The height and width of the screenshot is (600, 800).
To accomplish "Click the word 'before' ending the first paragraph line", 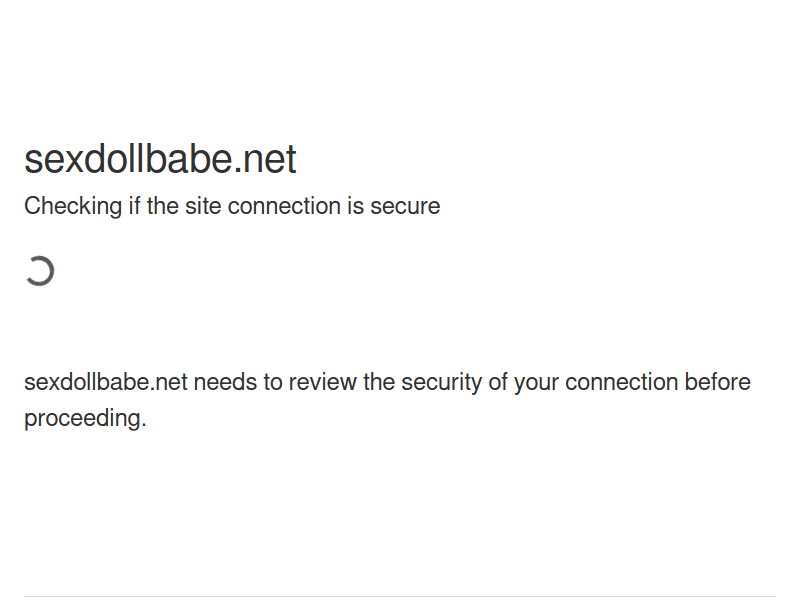I will click(717, 382).
